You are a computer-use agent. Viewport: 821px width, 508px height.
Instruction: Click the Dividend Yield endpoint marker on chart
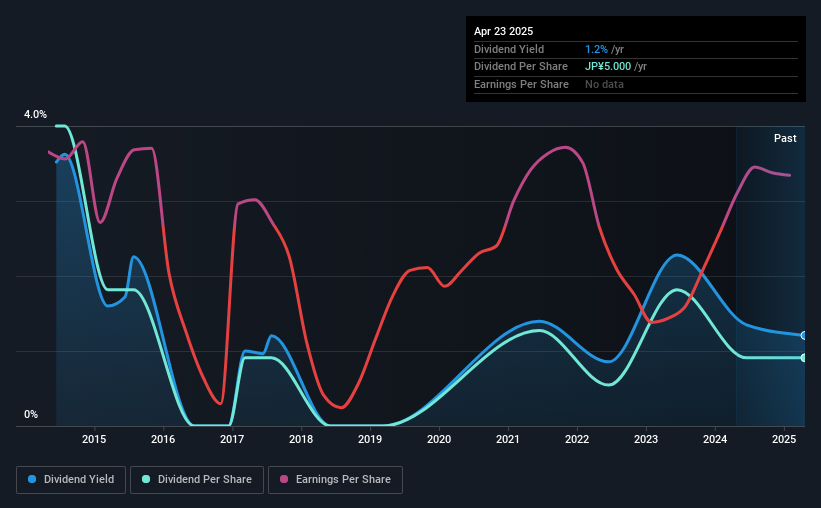click(803, 335)
